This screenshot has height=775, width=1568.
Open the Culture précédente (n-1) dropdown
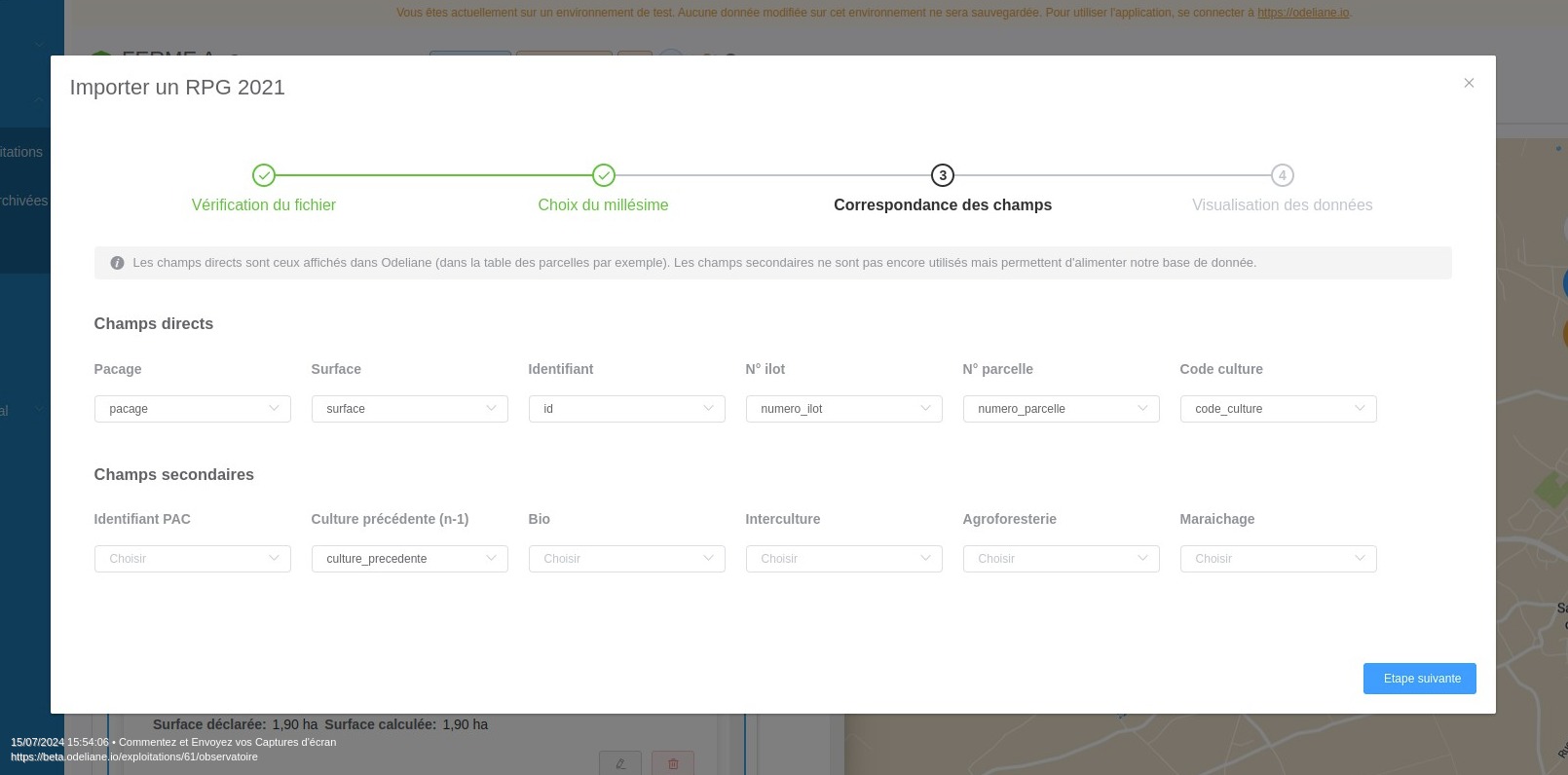409,559
